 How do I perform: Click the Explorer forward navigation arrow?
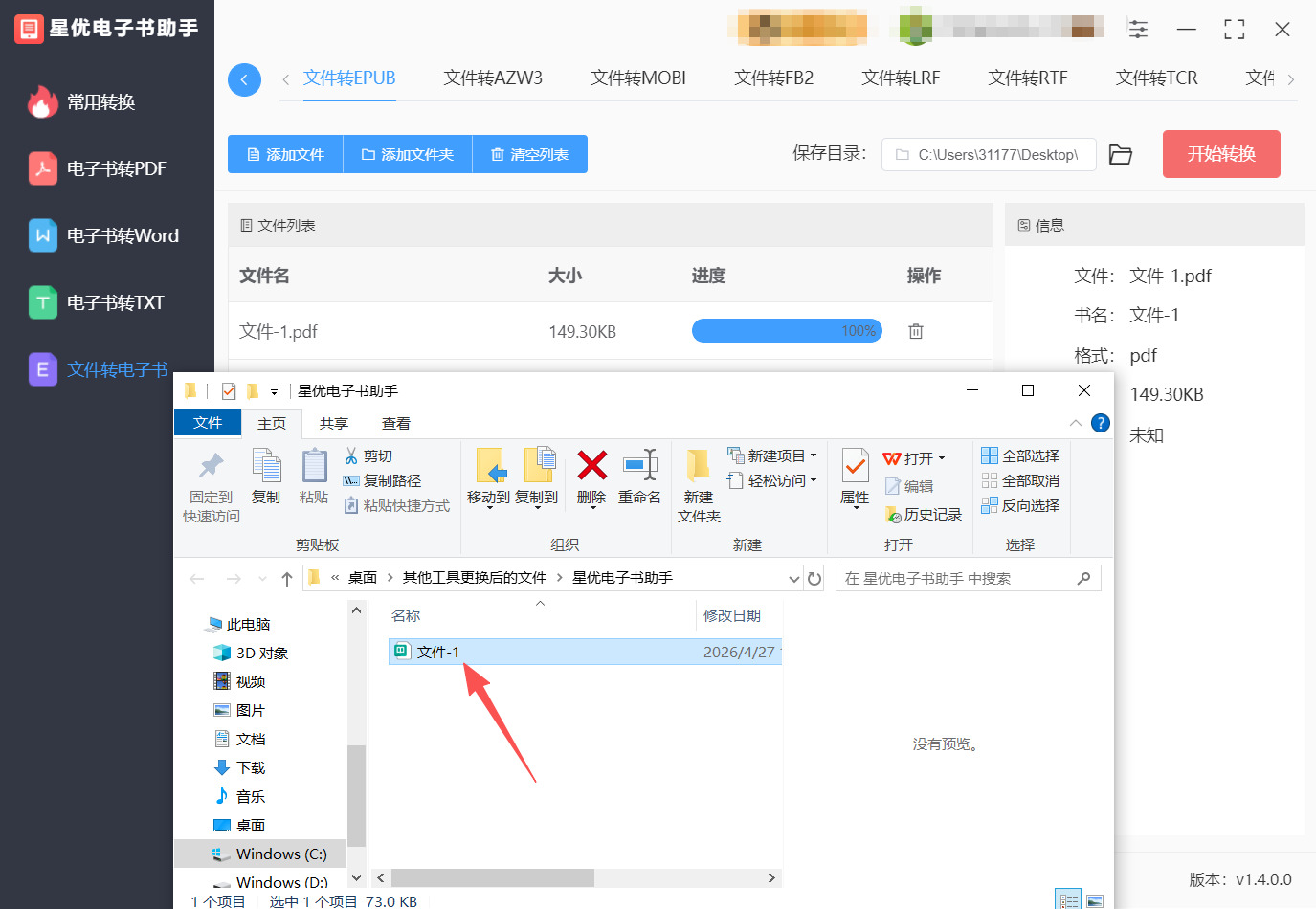pyautogui.click(x=234, y=579)
